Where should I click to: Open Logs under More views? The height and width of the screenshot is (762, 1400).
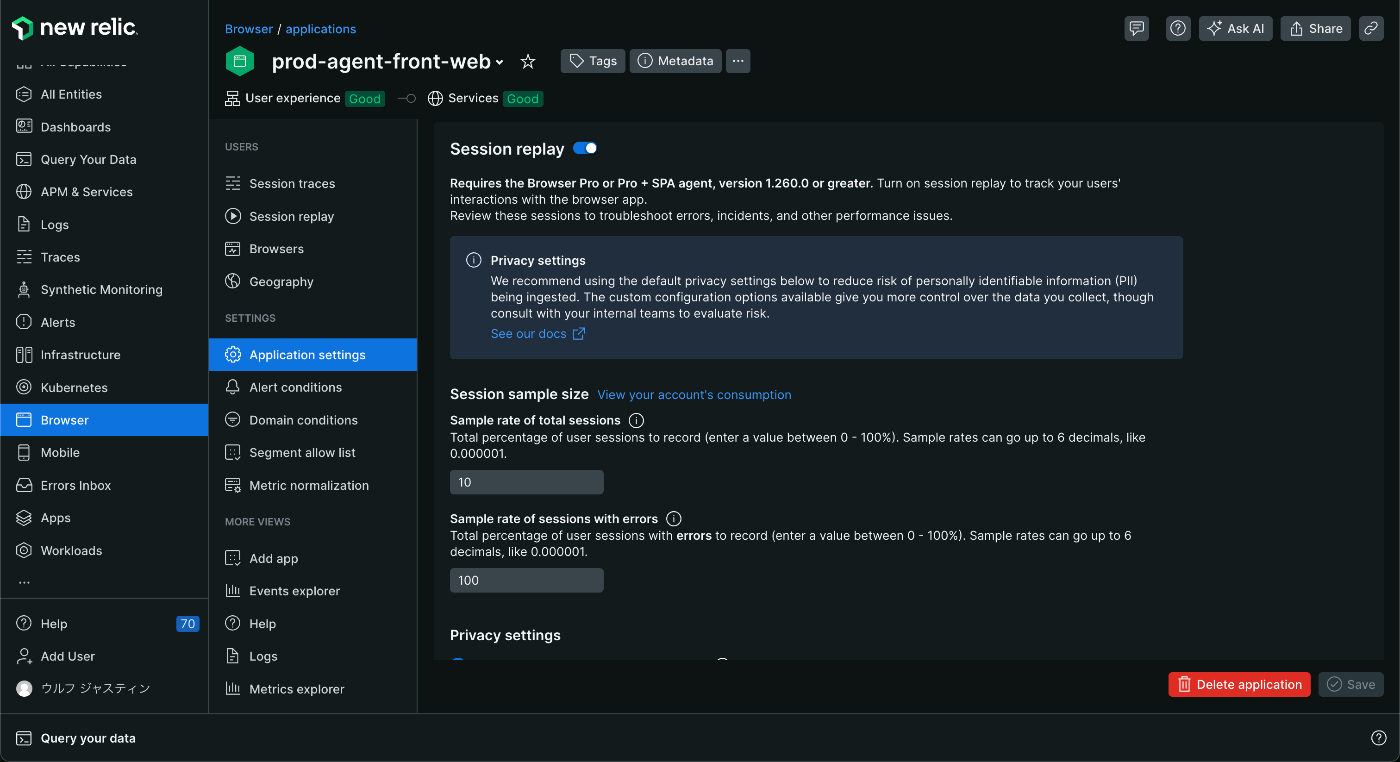(x=313, y=656)
